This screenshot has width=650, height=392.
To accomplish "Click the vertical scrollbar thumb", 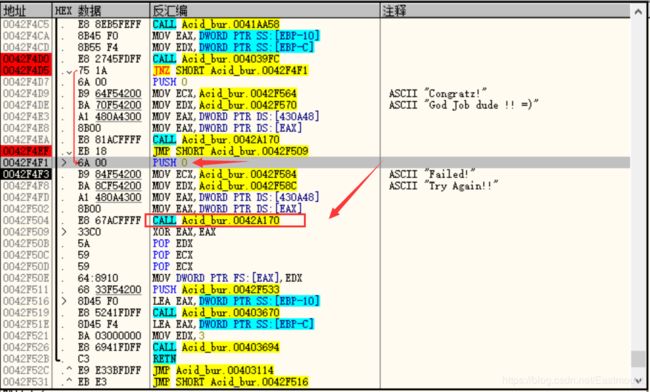I will click(x=638, y=359).
